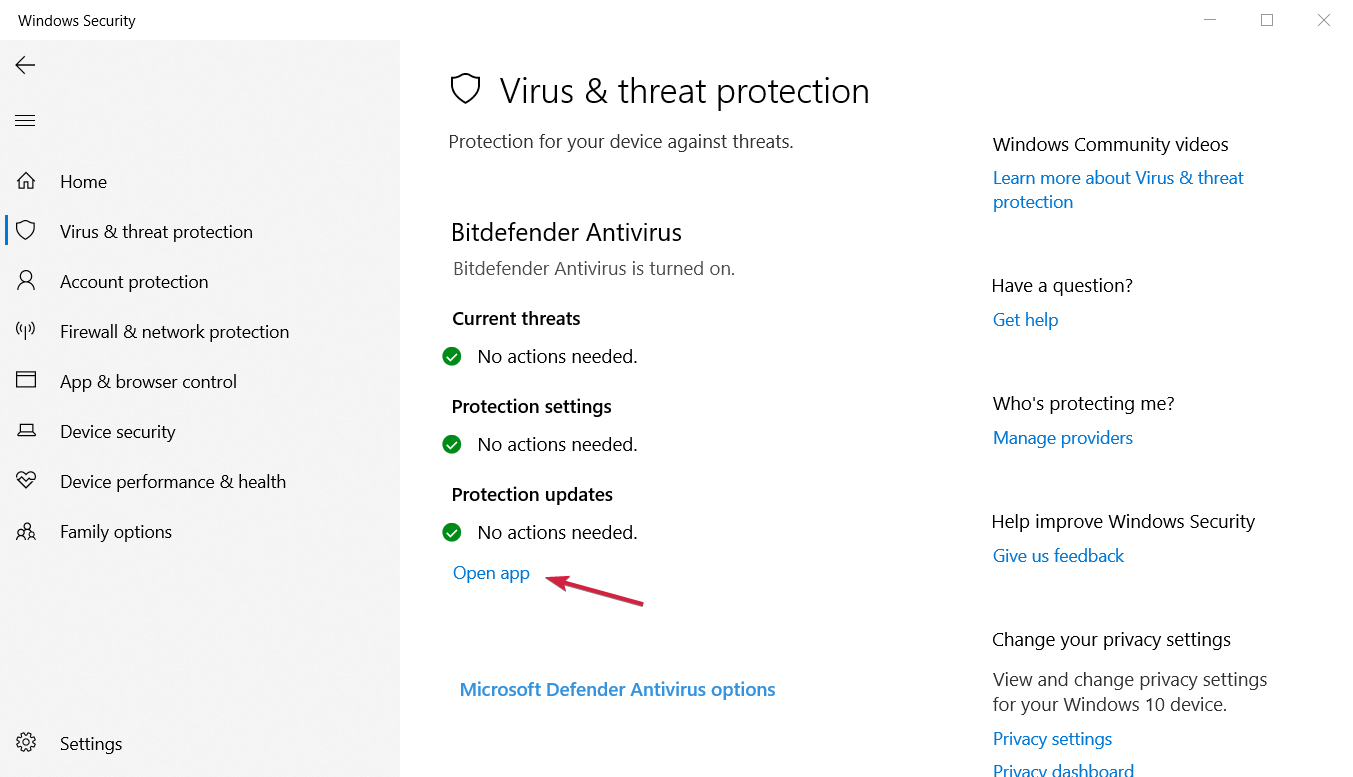
Task: Click the Get help link
Action: click(1025, 320)
